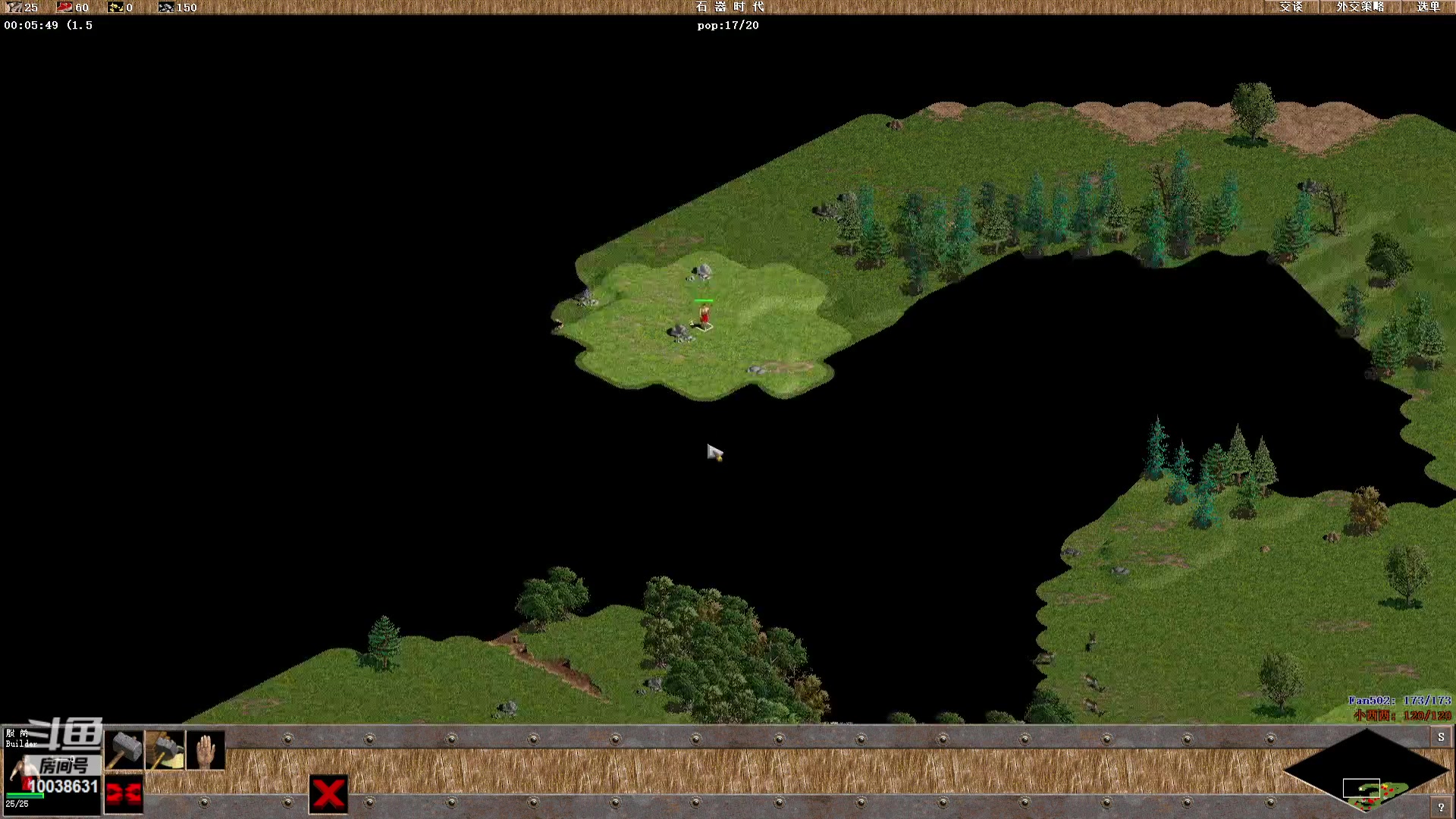Click the red X cancel button
The height and width of the screenshot is (819, 1456).
click(x=328, y=794)
